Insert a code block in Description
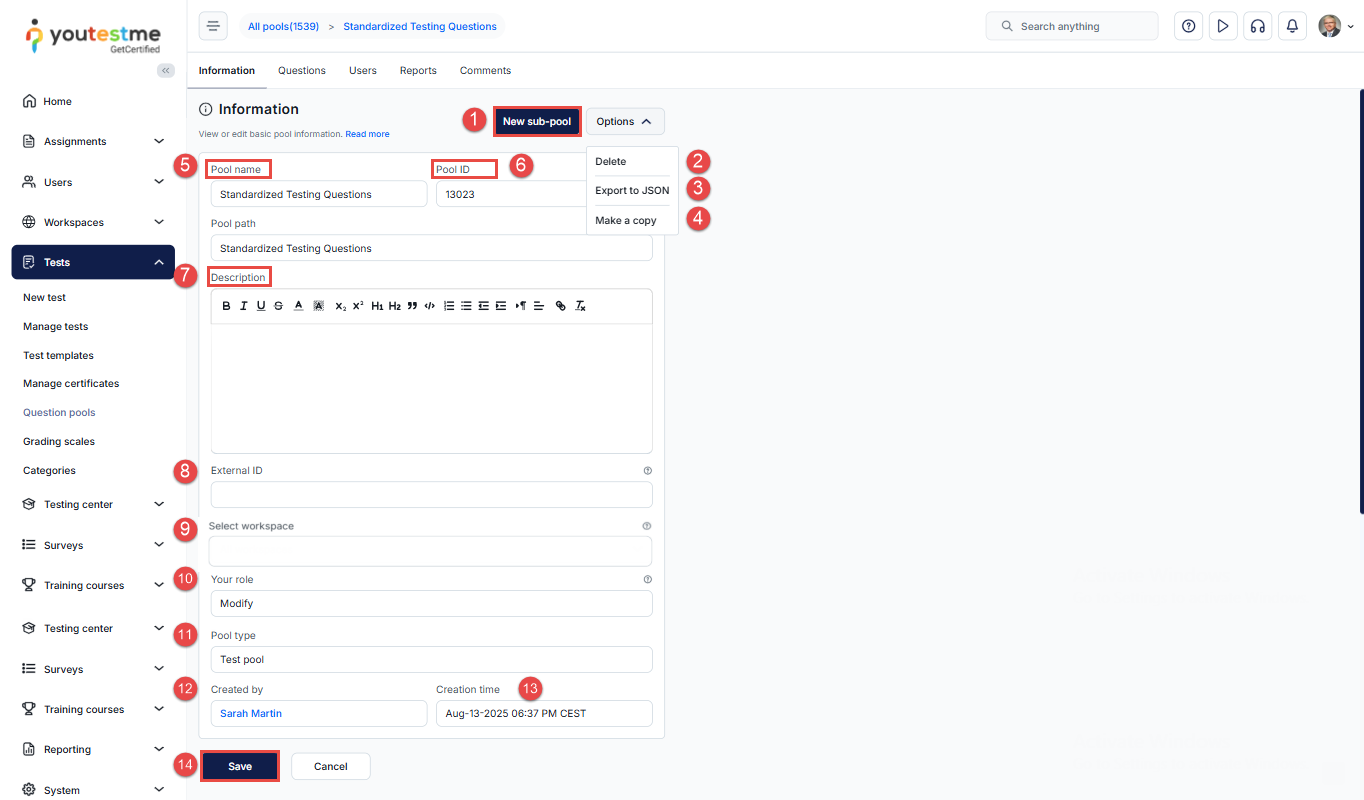 pos(429,306)
